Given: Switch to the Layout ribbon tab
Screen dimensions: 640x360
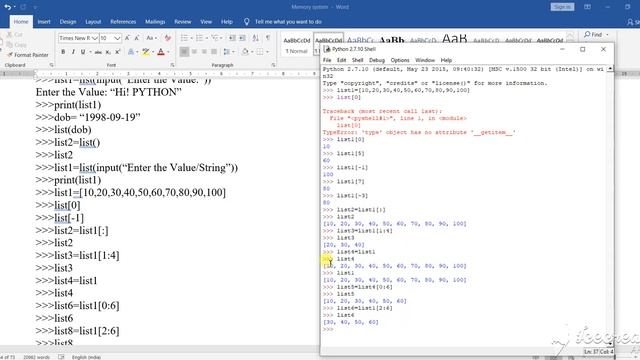Looking at the screenshot, I should pyautogui.click(x=93, y=22).
